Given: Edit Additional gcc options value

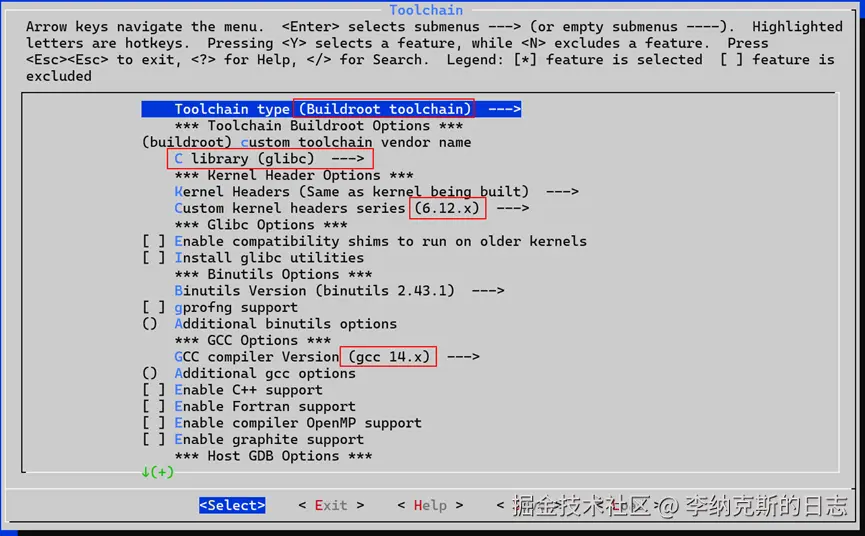Looking at the screenshot, I should (249, 373).
